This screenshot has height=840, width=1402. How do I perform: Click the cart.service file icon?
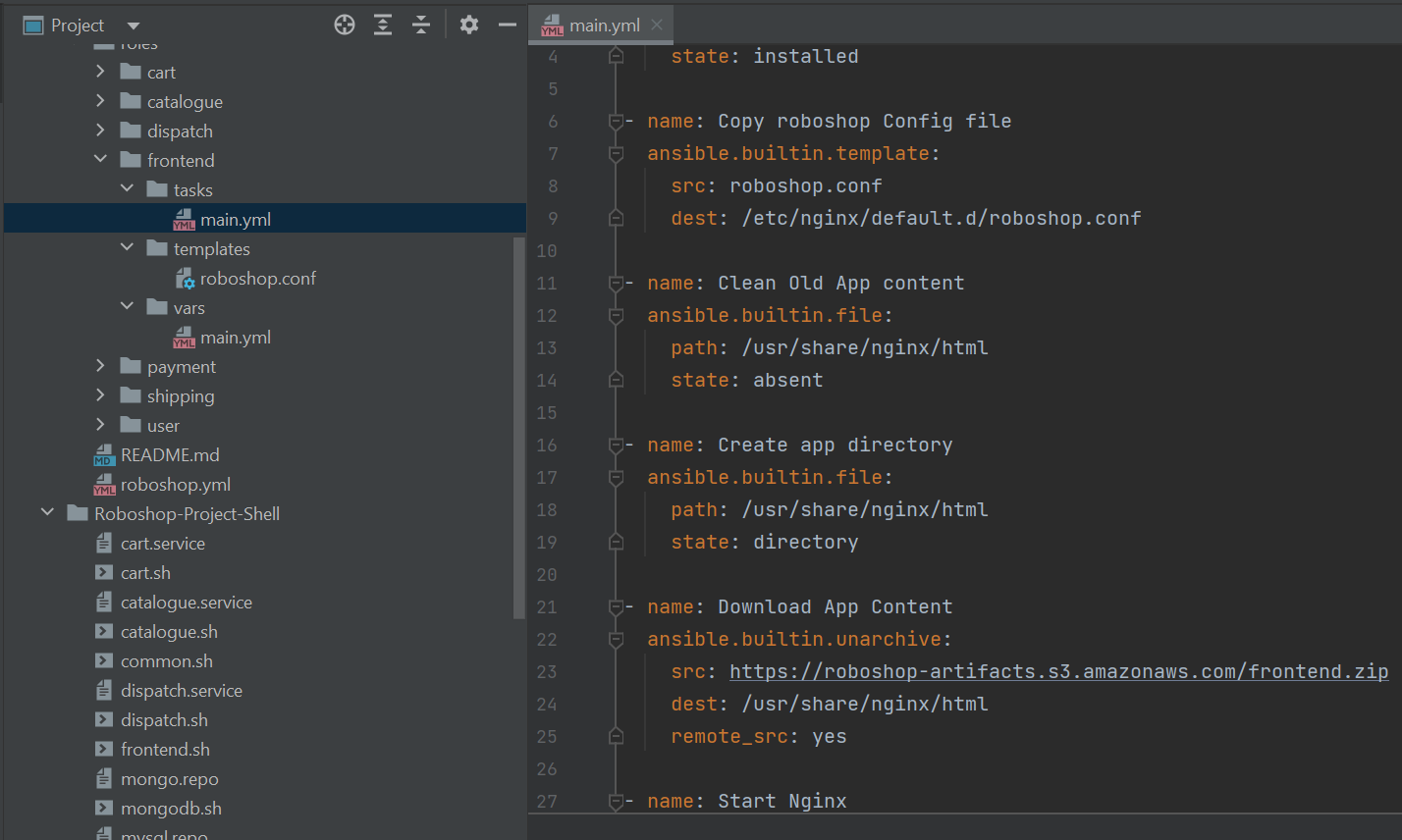click(102, 543)
